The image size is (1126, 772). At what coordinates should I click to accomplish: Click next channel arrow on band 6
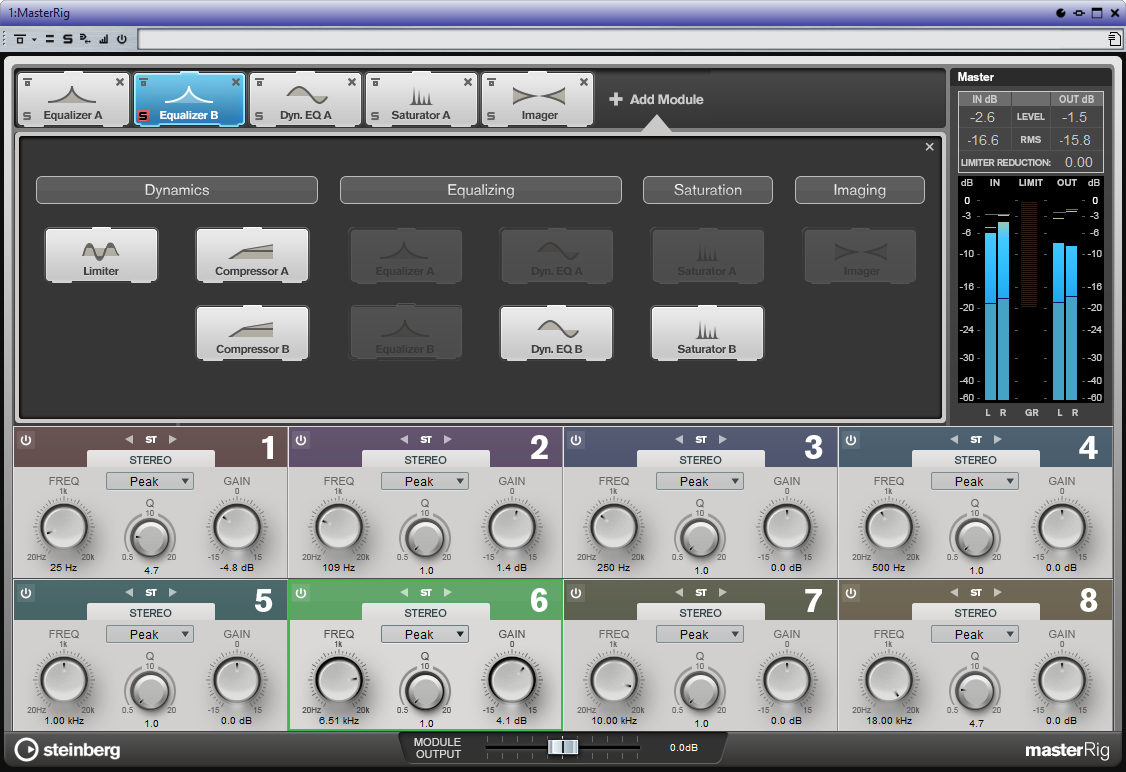[x=447, y=592]
